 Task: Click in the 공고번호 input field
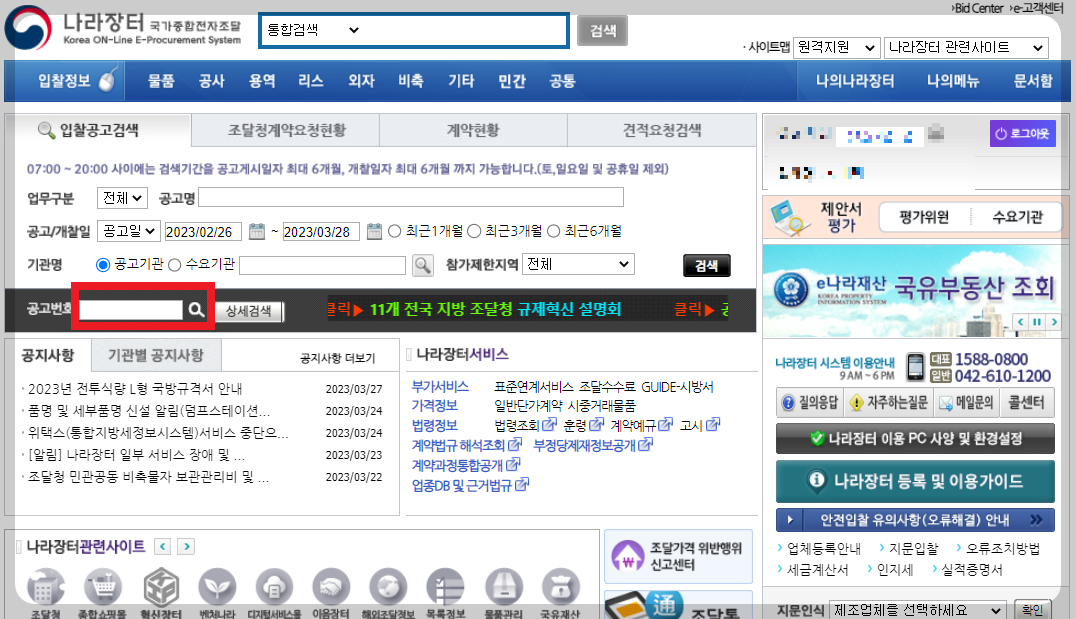coord(131,310)
